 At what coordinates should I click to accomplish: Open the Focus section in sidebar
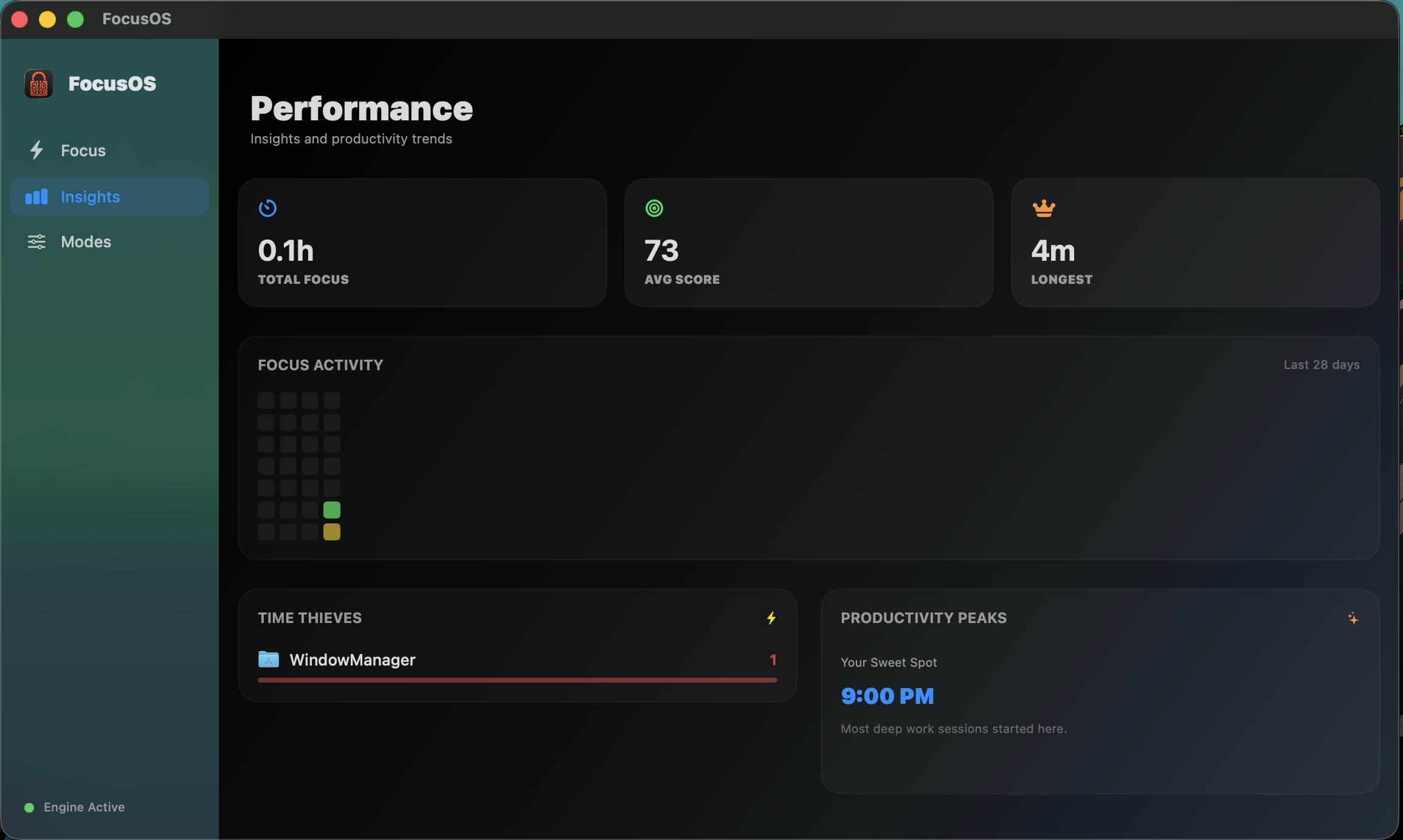point(109,150)
